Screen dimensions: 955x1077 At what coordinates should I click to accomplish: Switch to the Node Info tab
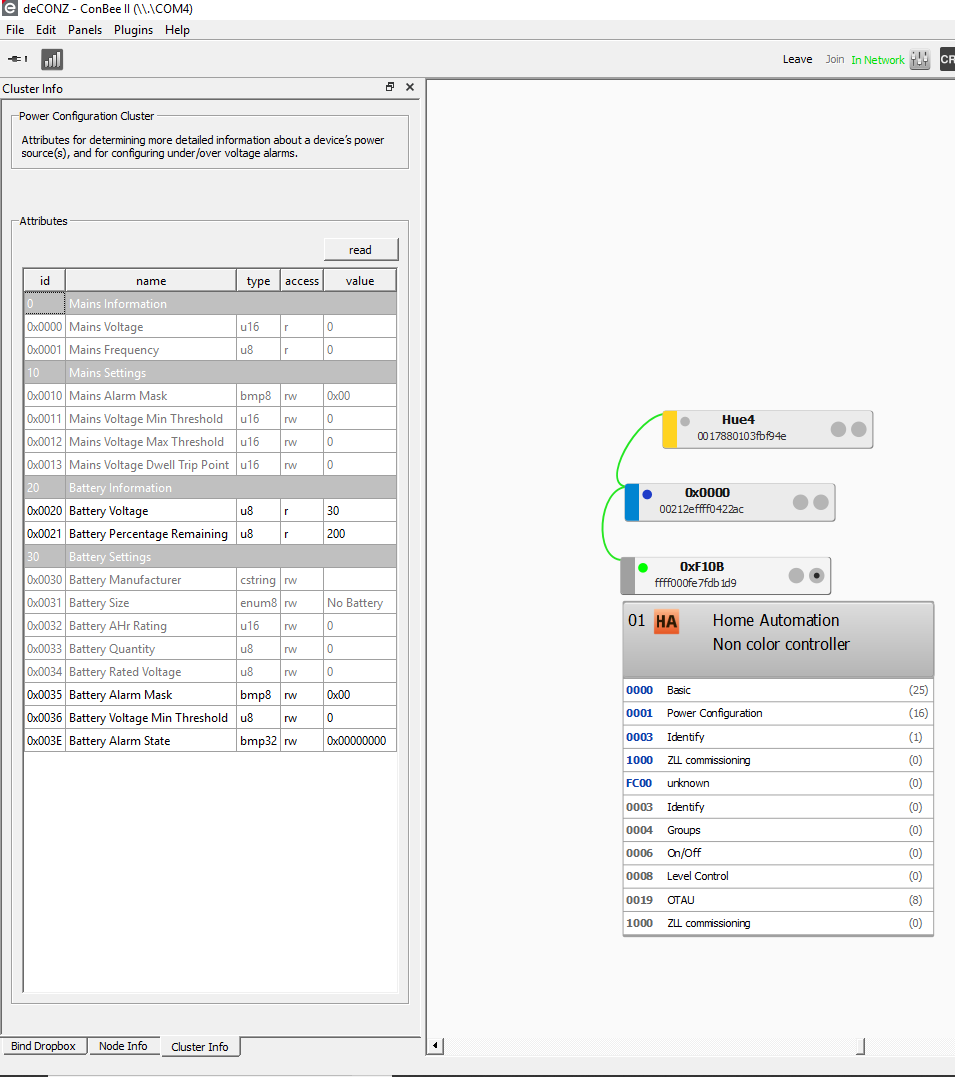(x=124, y=1046)
